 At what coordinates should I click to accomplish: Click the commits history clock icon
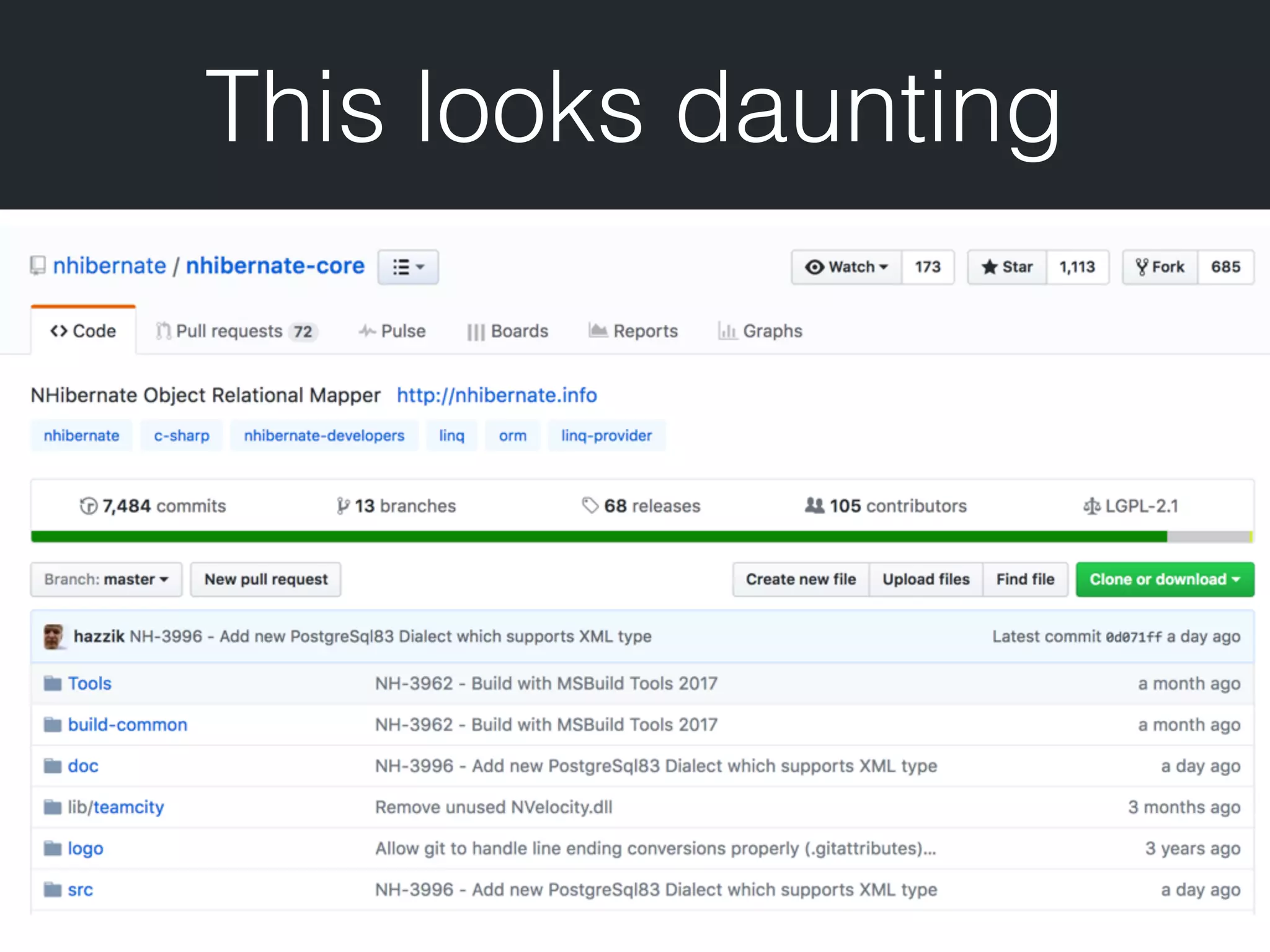click(89, 506)
